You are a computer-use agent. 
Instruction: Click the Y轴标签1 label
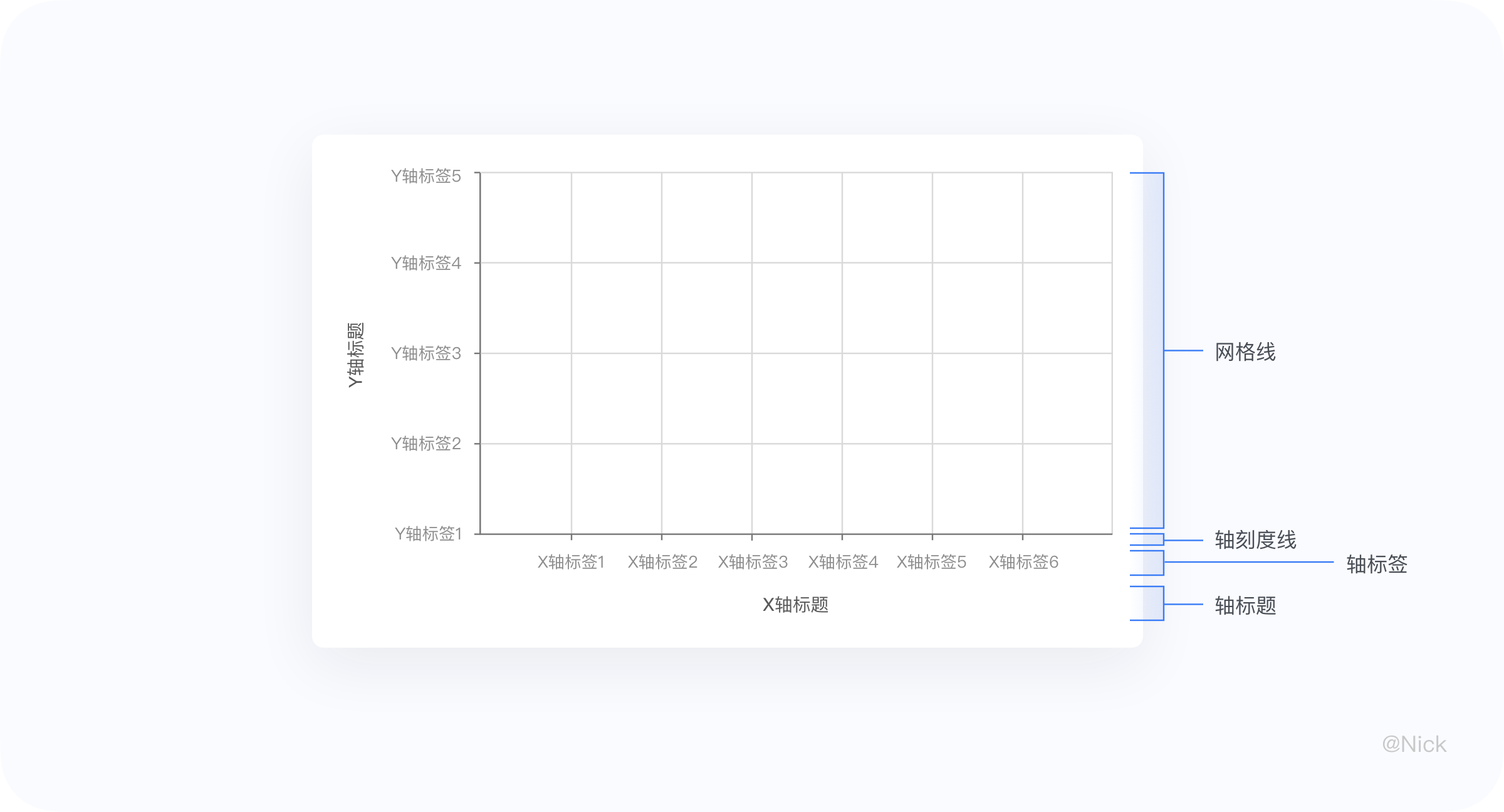428,534
